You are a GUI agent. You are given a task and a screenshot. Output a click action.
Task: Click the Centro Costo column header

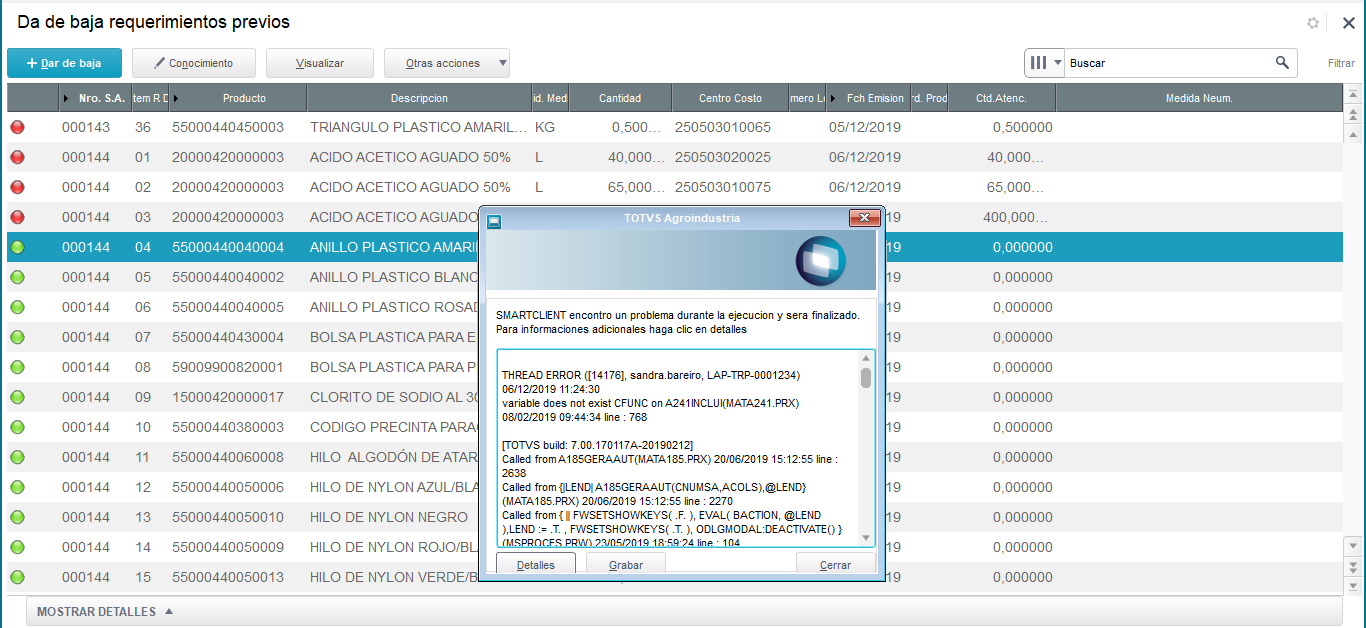tap(730, 98)
